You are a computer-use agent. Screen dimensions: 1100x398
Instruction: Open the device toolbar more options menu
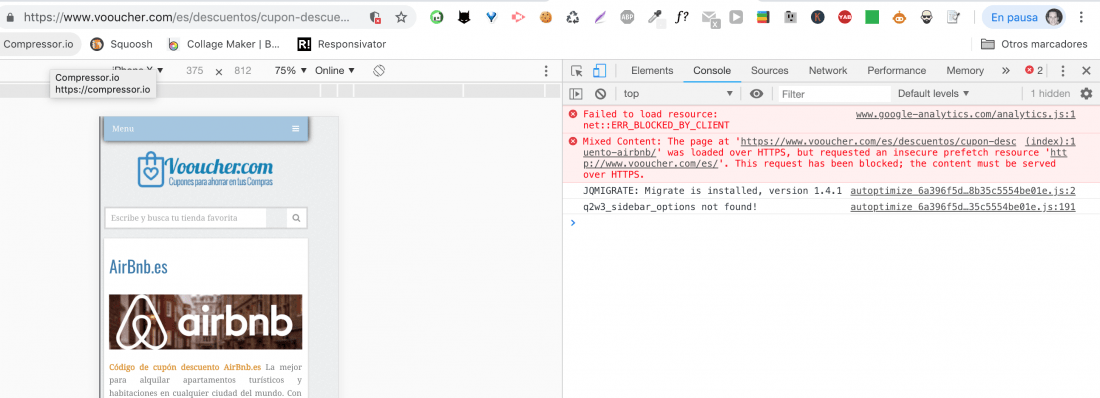(x=546, y=71)
